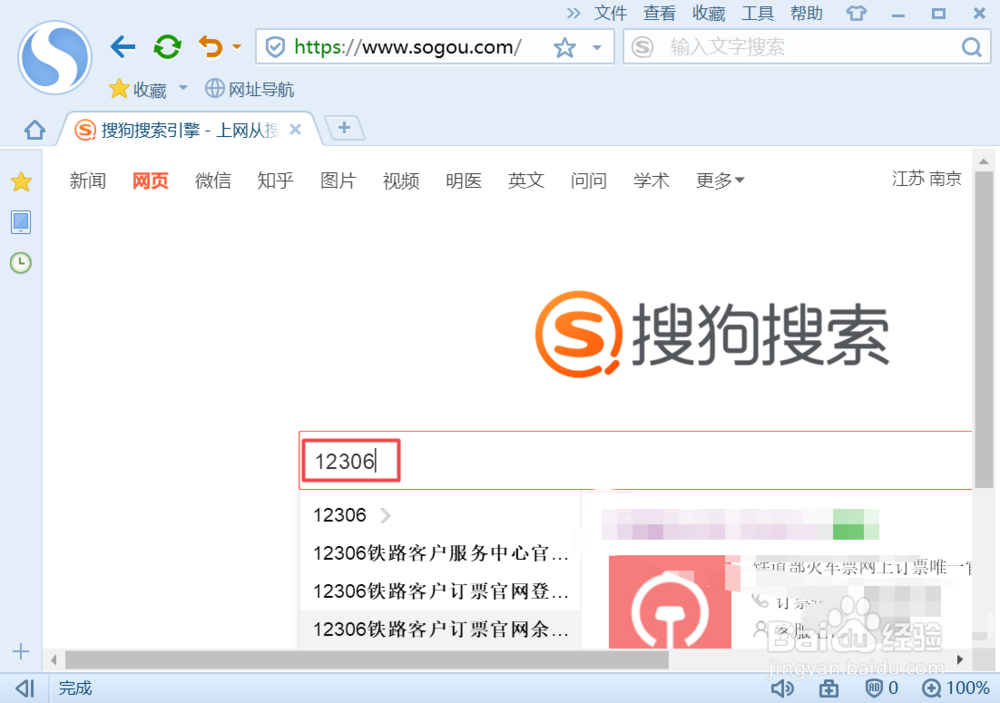Screen dimensions: 1000x703
Task: Expand the 收藏 favorites dropdown arrow
Action: [x=183, y=88]
